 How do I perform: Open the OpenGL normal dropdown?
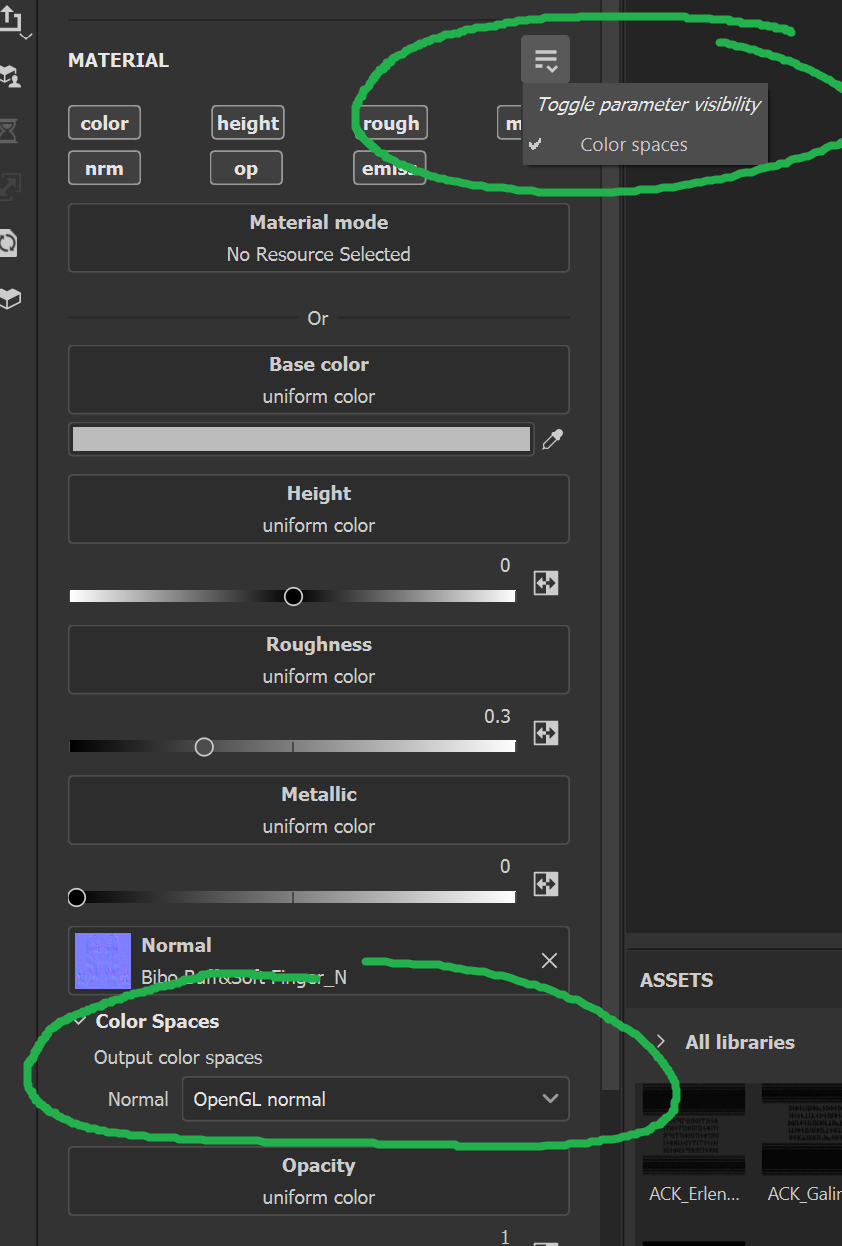(x=375, y=1099)
